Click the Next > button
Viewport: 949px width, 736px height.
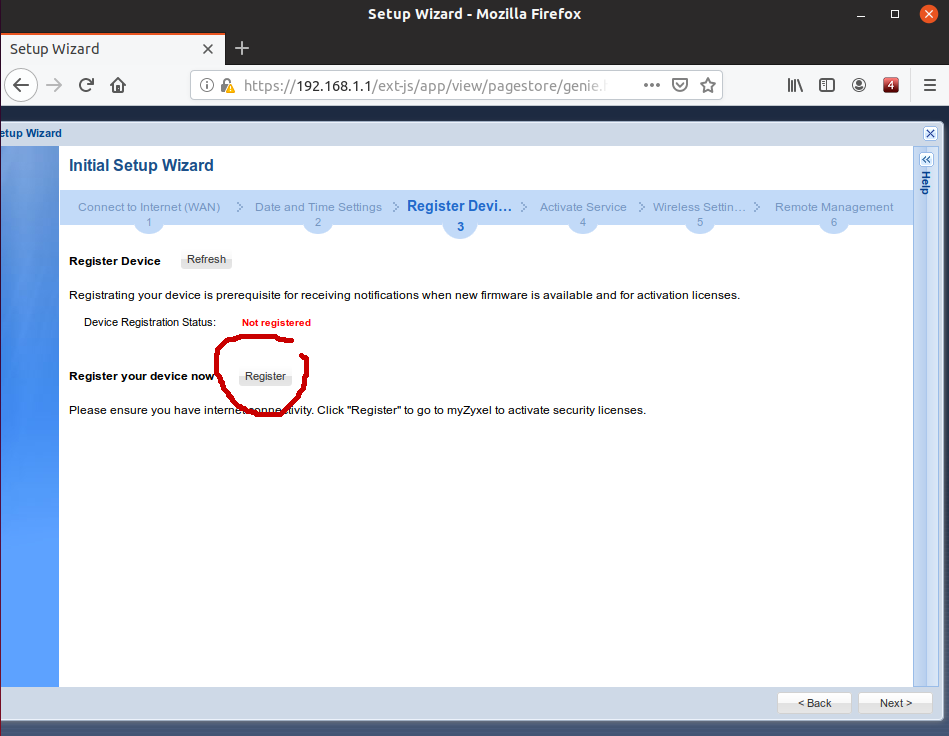click(x=895, y=703)
